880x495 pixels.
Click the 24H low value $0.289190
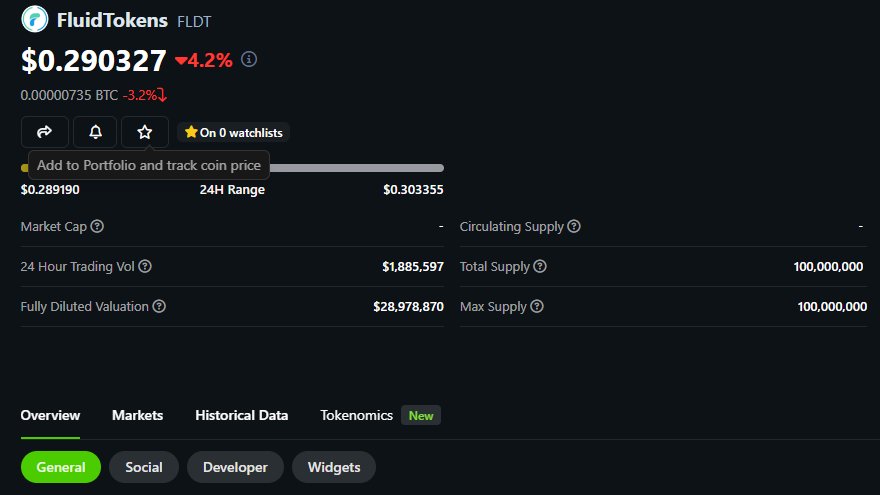pyautogui.click(x=50, y=190)
